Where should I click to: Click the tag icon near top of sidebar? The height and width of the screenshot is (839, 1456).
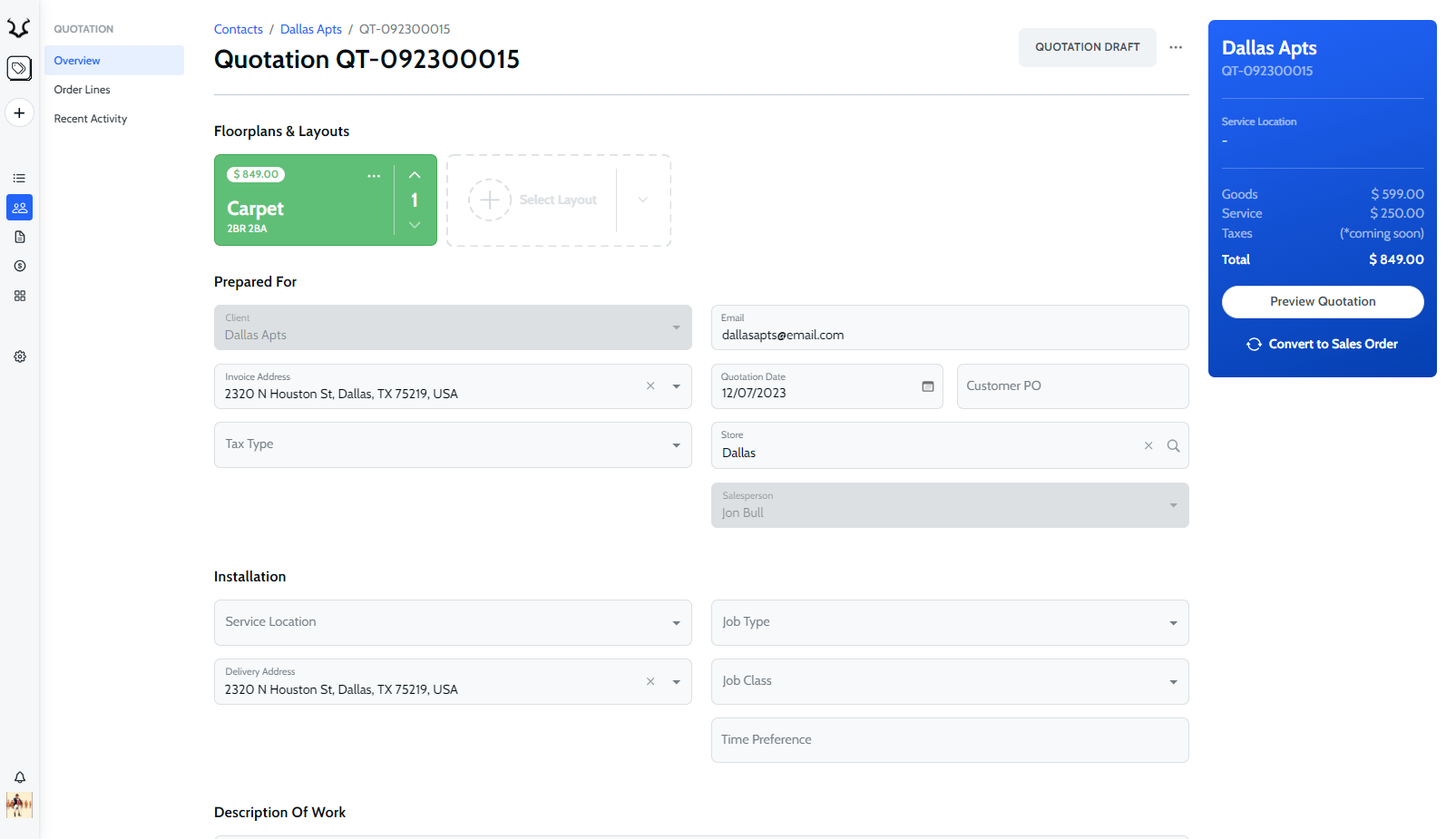click(19, 68)
